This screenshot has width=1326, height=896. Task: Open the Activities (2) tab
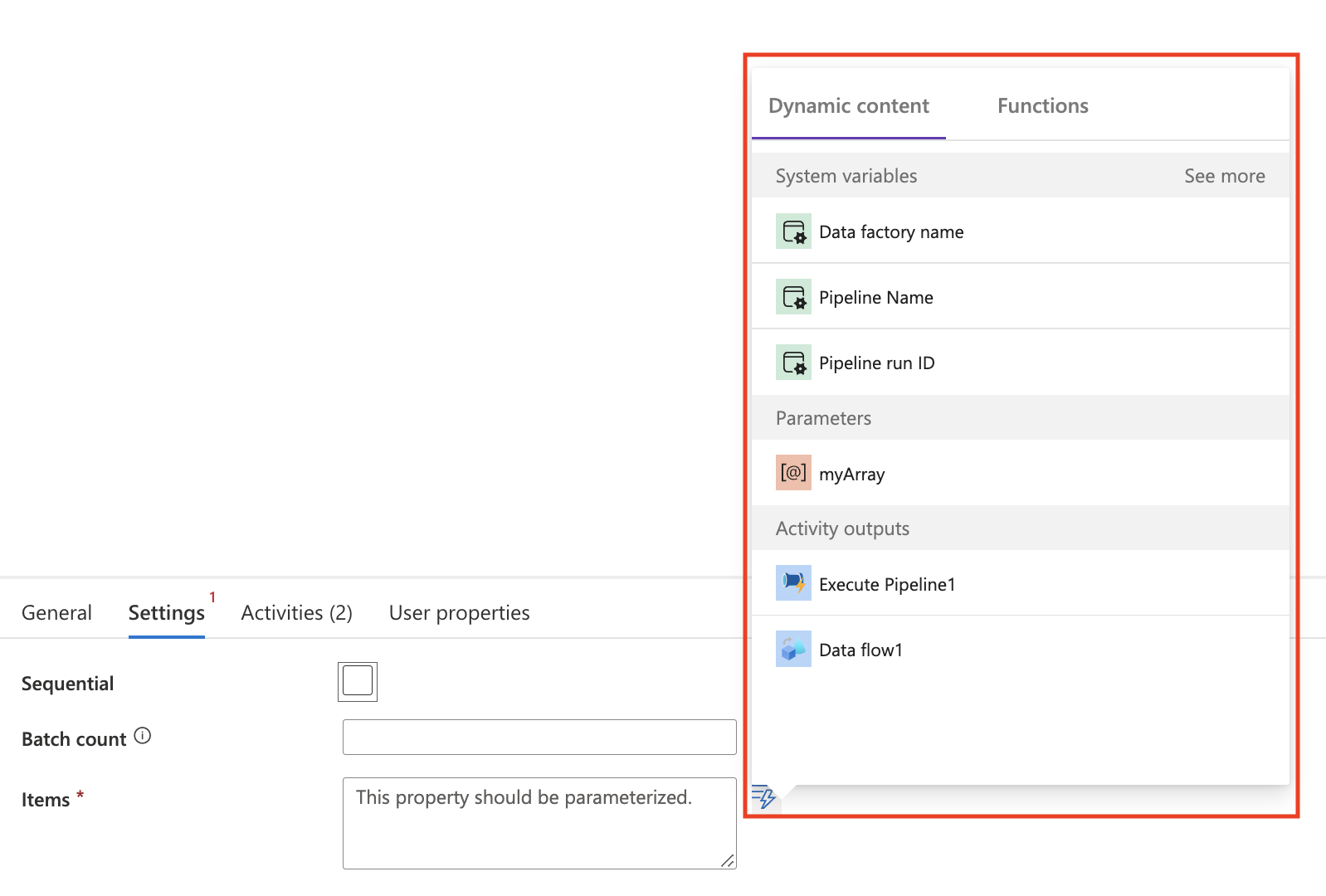[x=296, y=613]
